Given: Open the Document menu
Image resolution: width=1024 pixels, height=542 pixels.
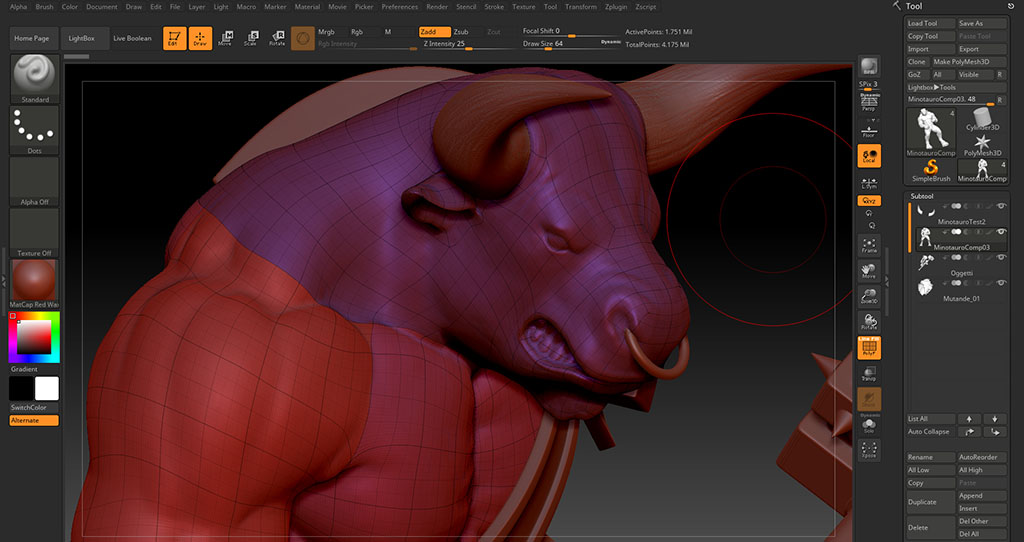Looking at the screenshot, I should (x=102, y=7).
